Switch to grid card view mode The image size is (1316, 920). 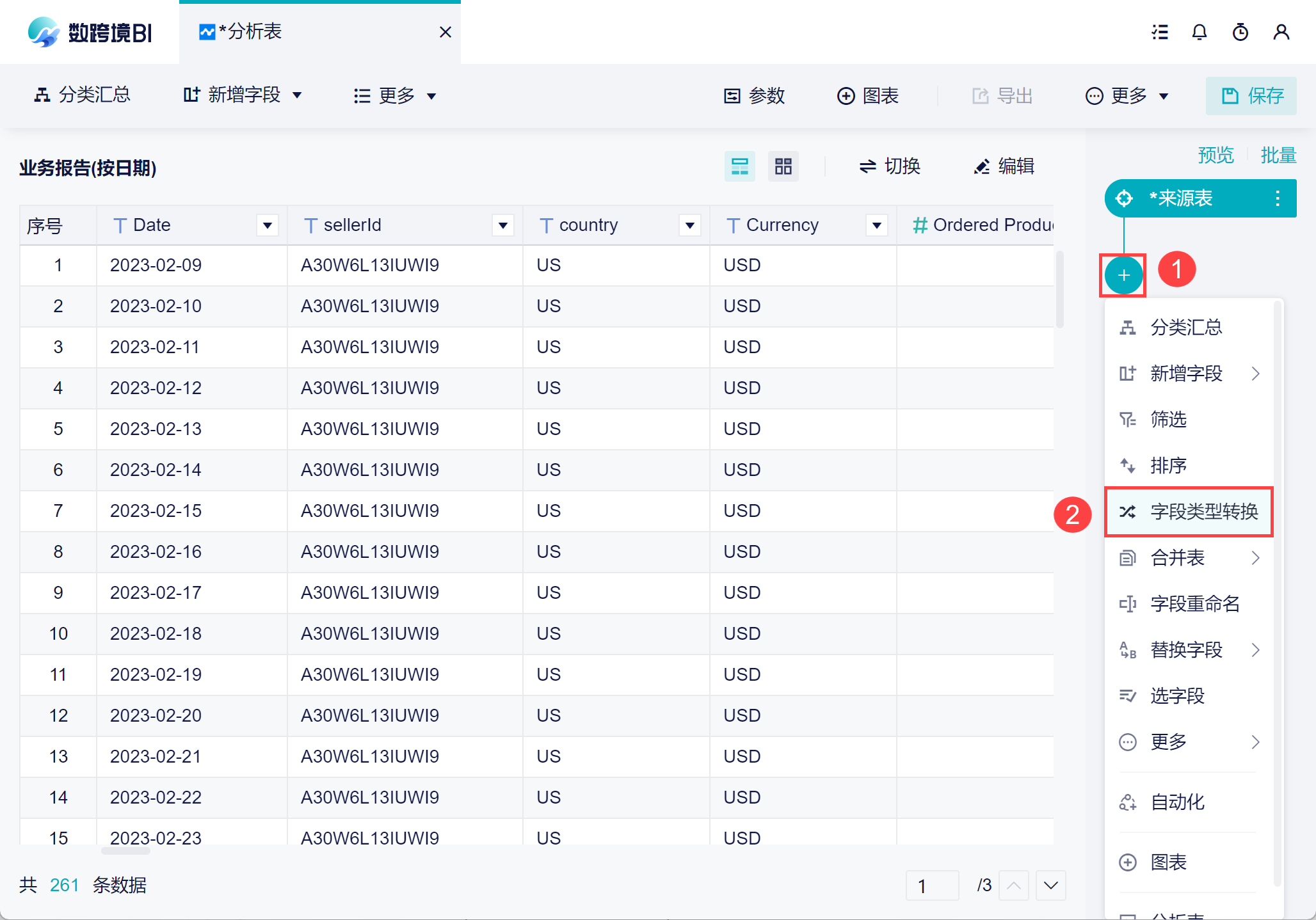(783, 166)
